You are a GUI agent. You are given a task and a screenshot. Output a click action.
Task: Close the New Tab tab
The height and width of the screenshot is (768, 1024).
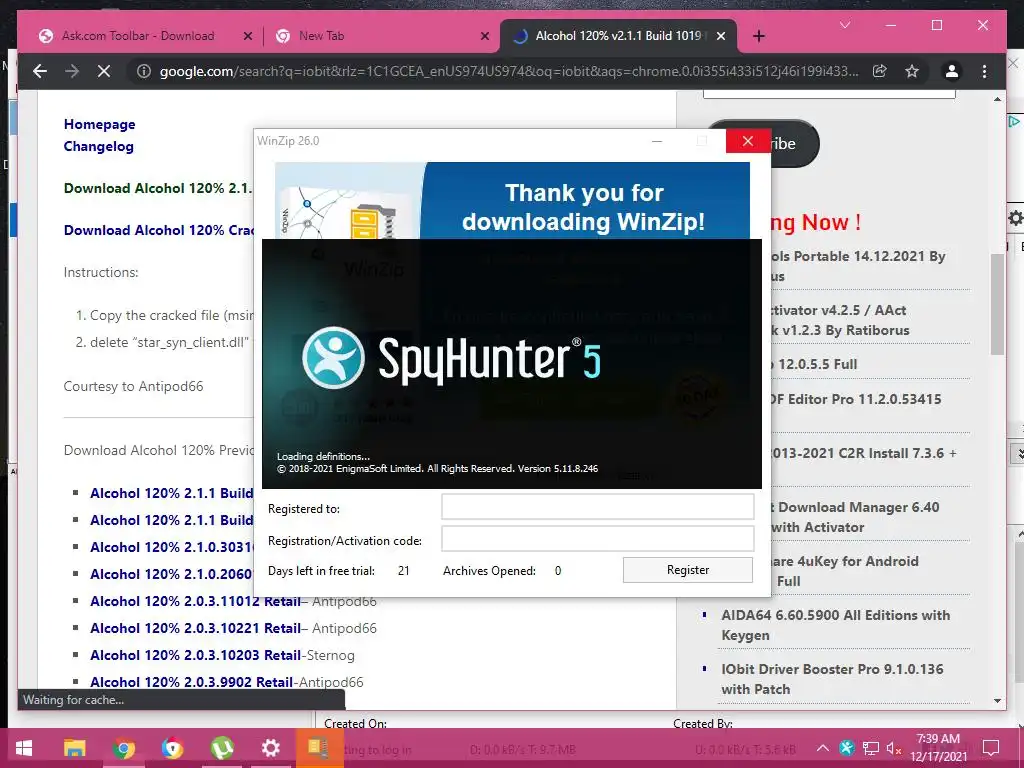coord(485,36)
